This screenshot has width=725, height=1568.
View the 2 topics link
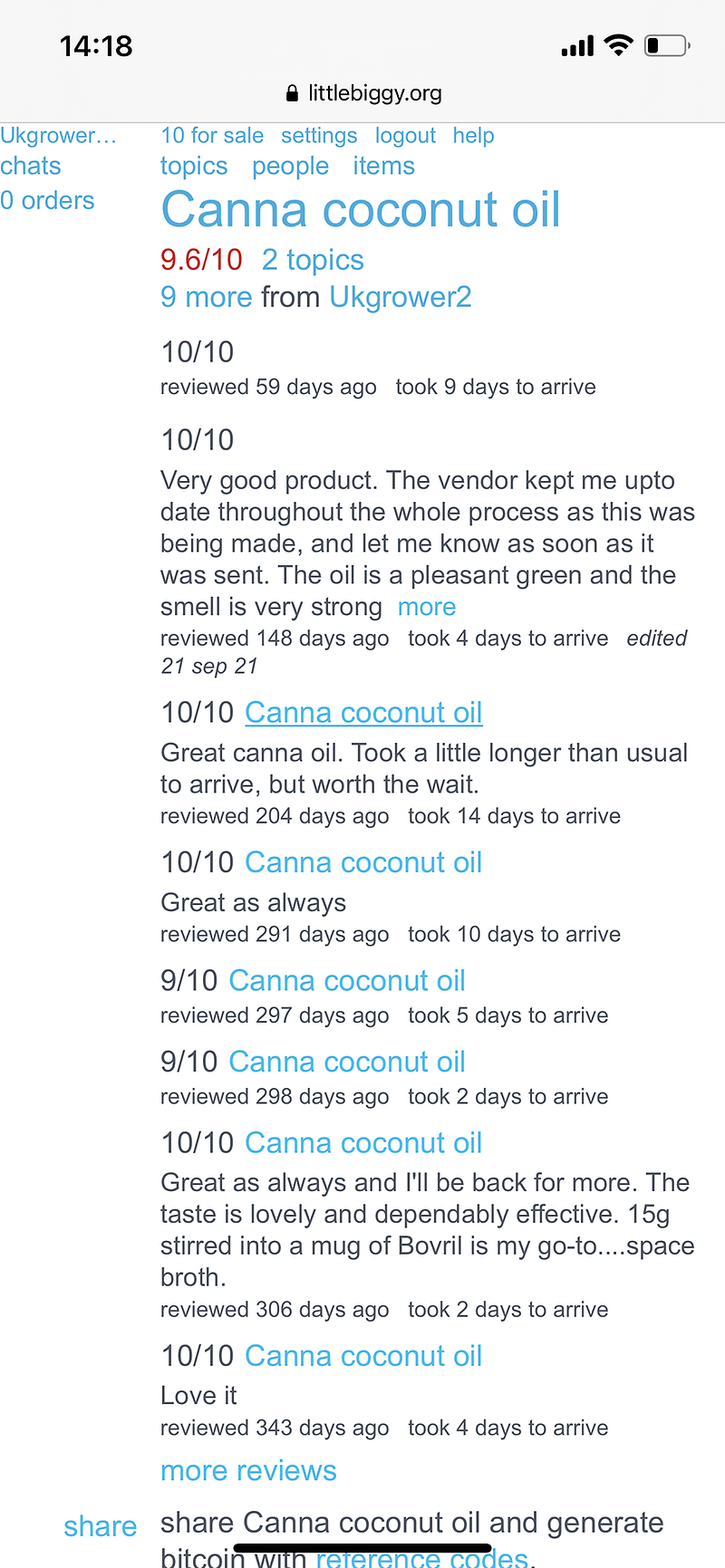pyautogui.click(x=313, y=260)
